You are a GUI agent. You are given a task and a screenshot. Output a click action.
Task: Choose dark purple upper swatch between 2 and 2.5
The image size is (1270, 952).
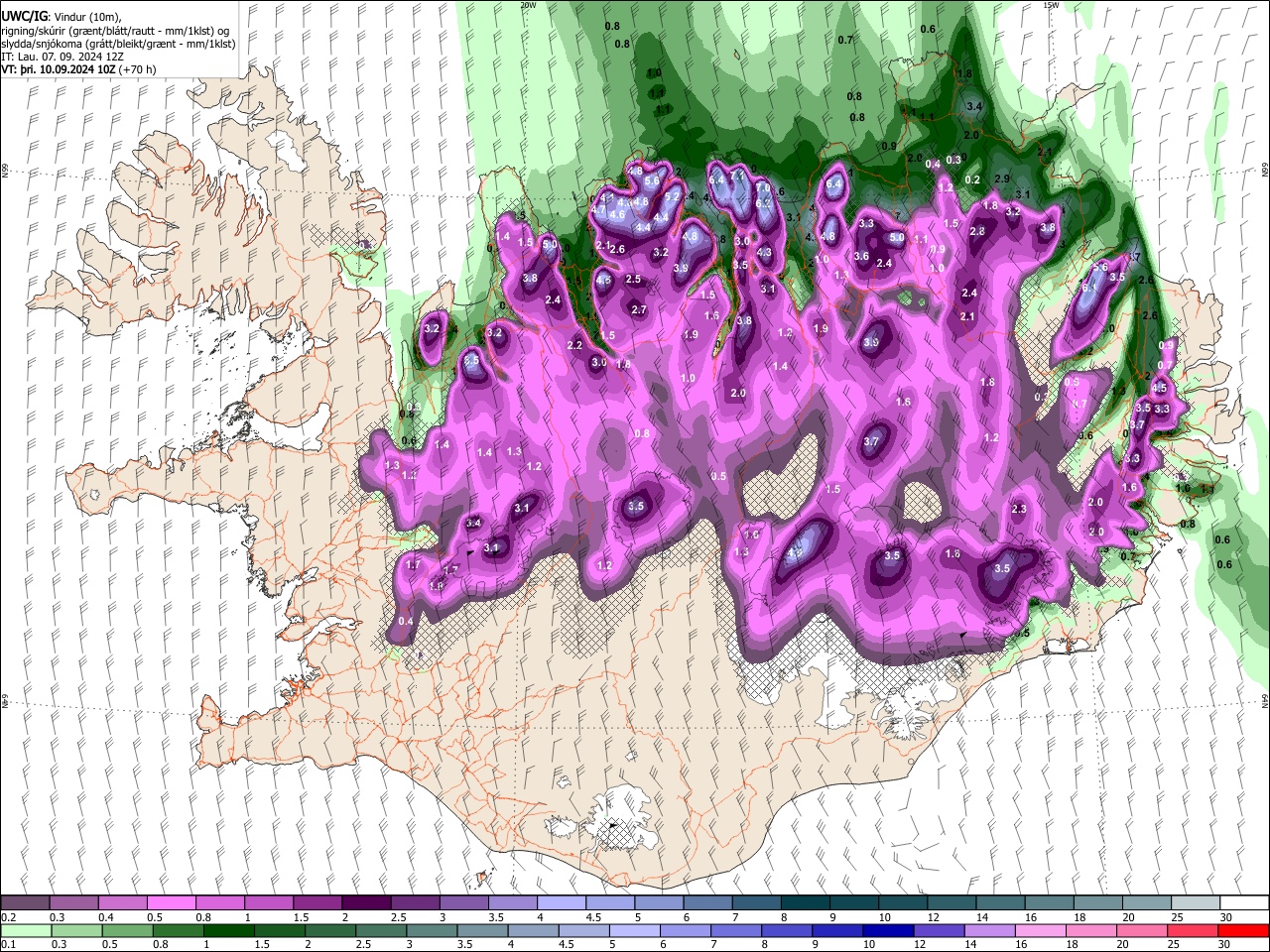(365, 903)
